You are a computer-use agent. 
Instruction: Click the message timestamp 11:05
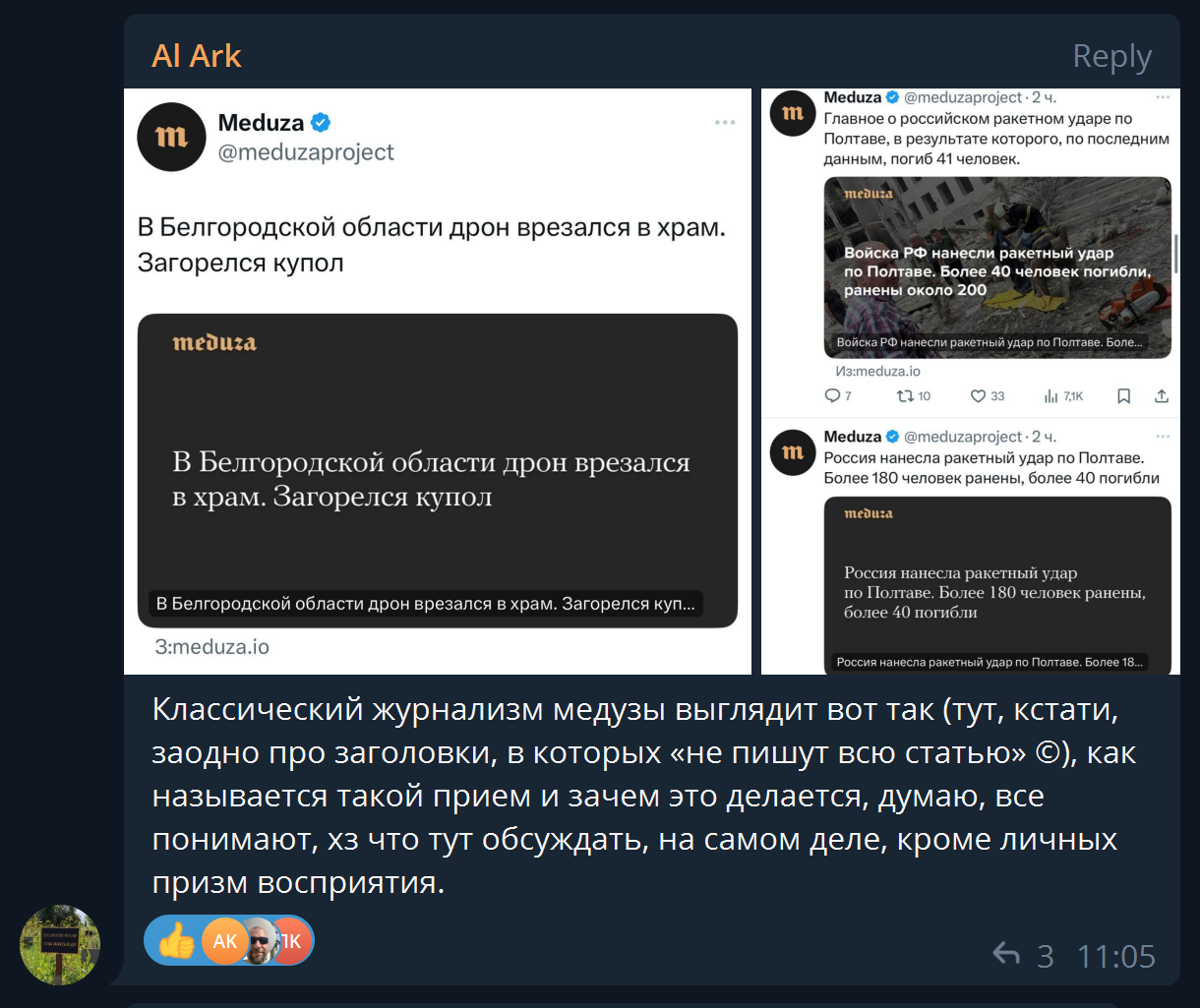[x=1116, y=955]
